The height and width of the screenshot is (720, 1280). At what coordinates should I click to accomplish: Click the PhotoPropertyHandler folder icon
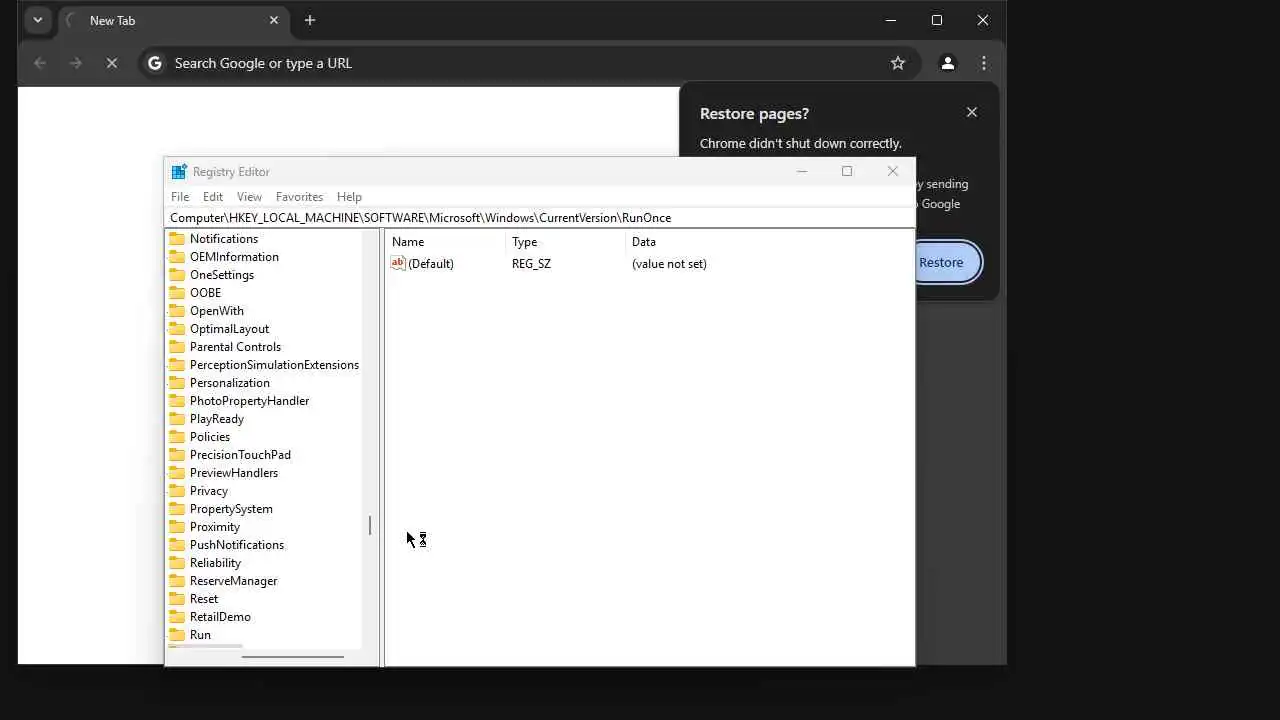tap(177, 401)
